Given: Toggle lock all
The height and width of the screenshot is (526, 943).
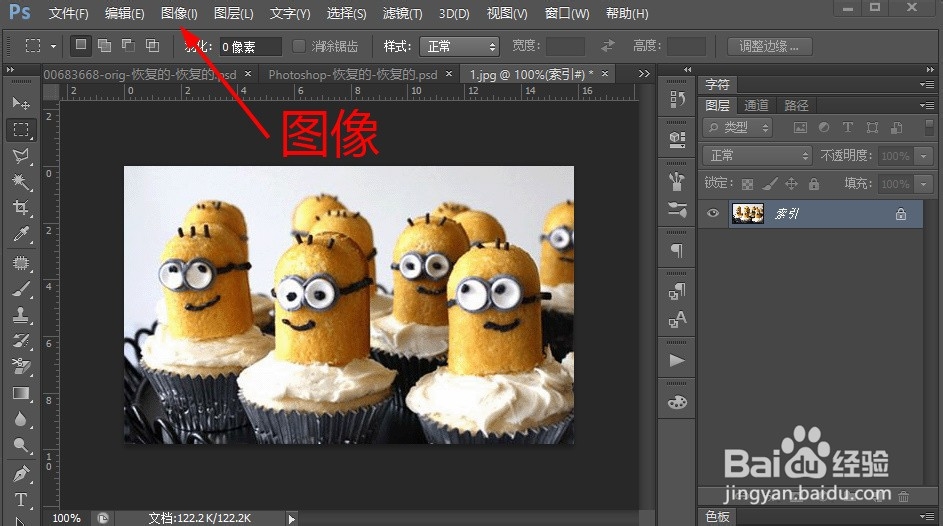Looking at the screenshot, I should [x=814, y=184].
